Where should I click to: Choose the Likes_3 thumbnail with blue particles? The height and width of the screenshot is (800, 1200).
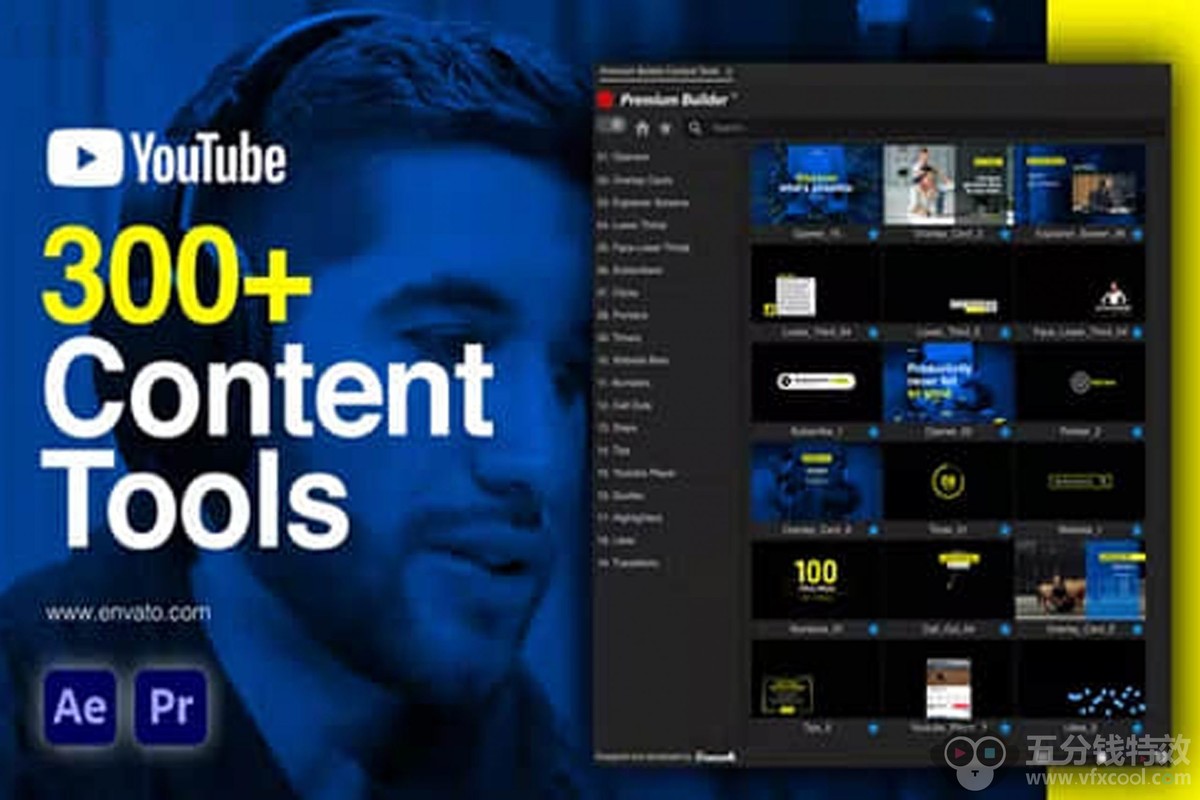click(1080, 679)
